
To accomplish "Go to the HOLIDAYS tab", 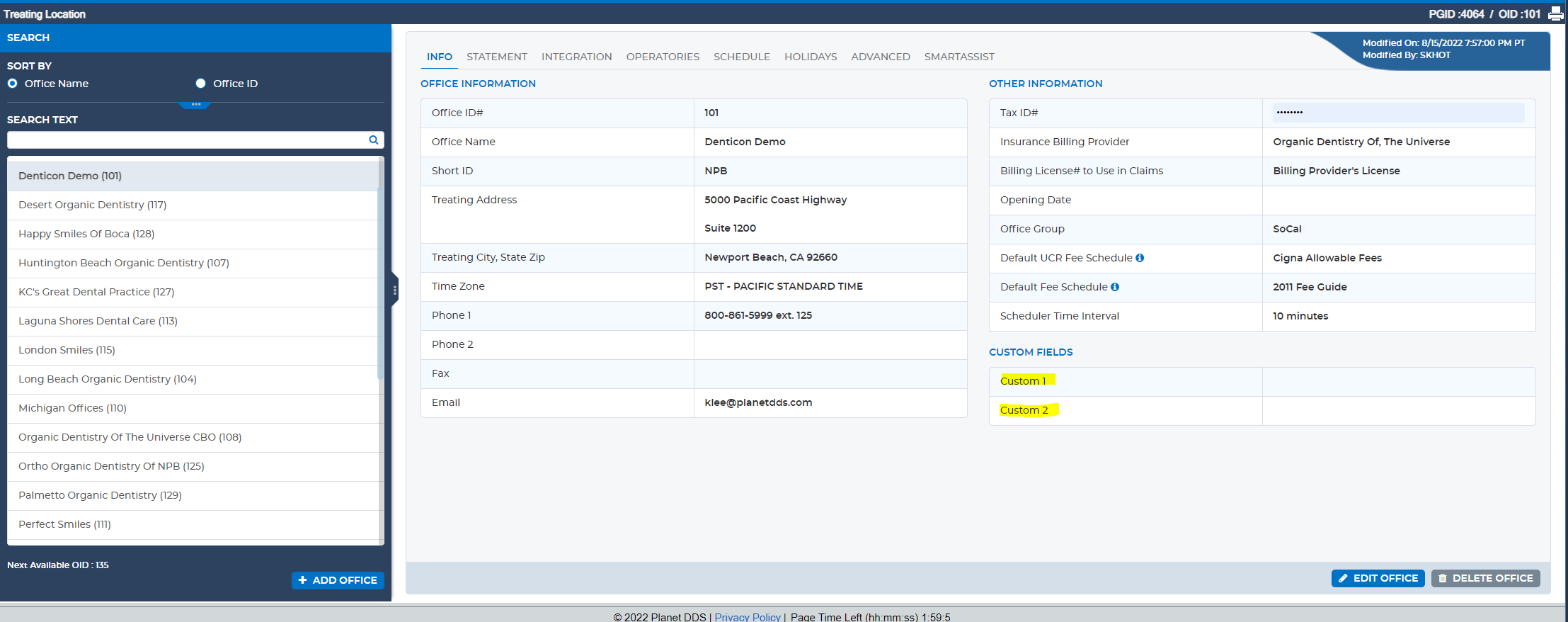I will 811,57.
